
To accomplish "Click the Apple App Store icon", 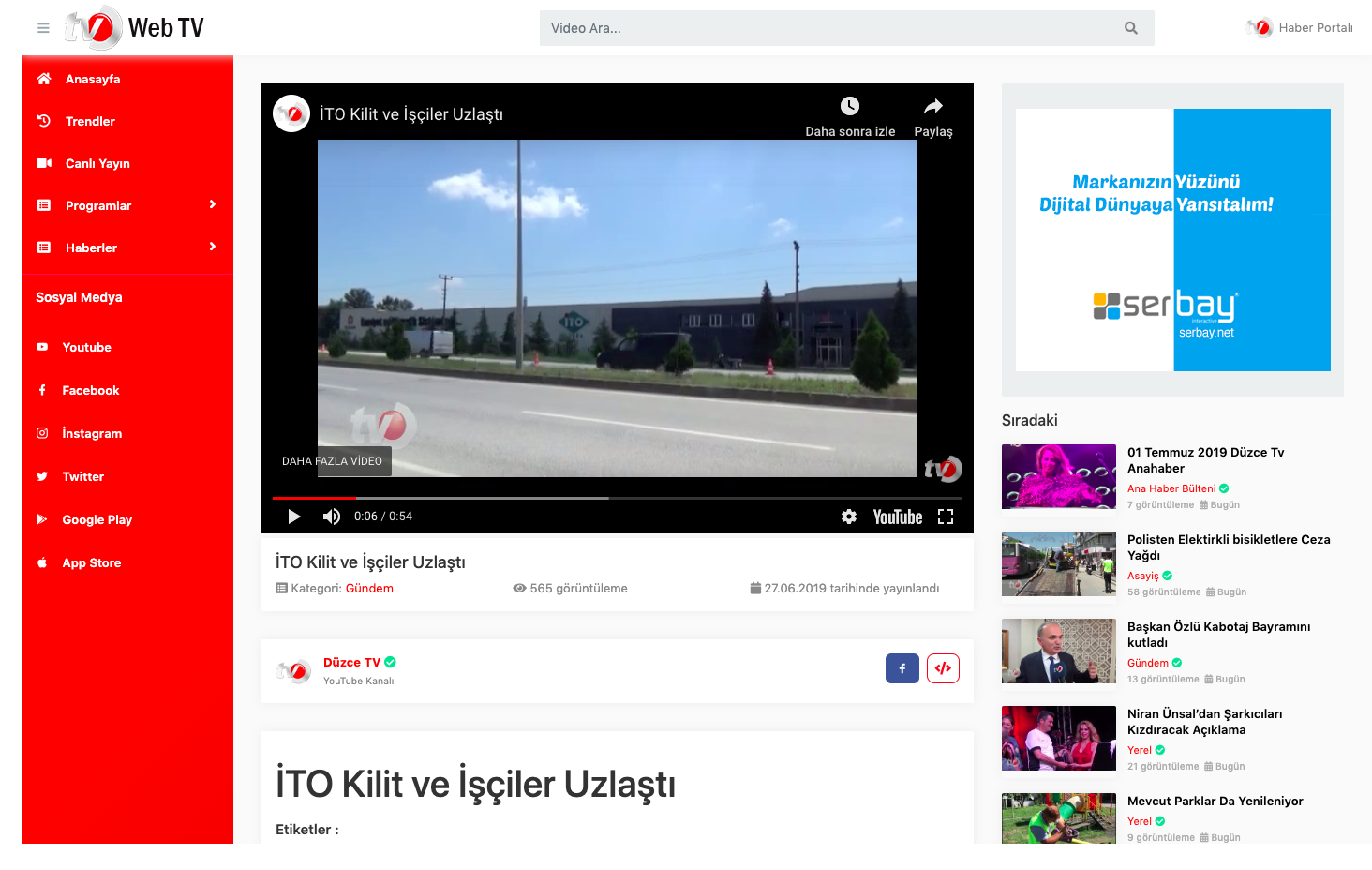I will [x=42, y=562].
